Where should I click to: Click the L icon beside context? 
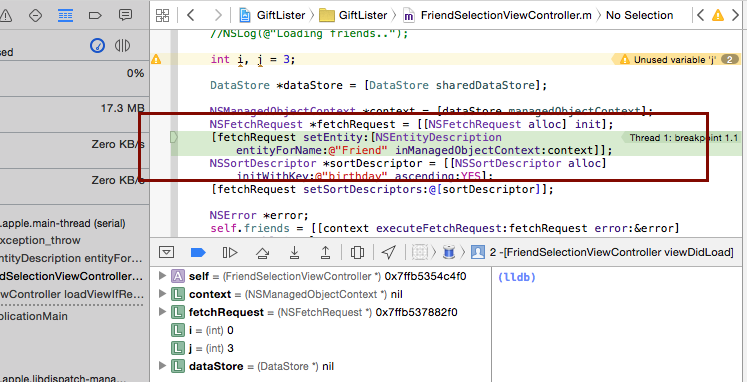178,294
